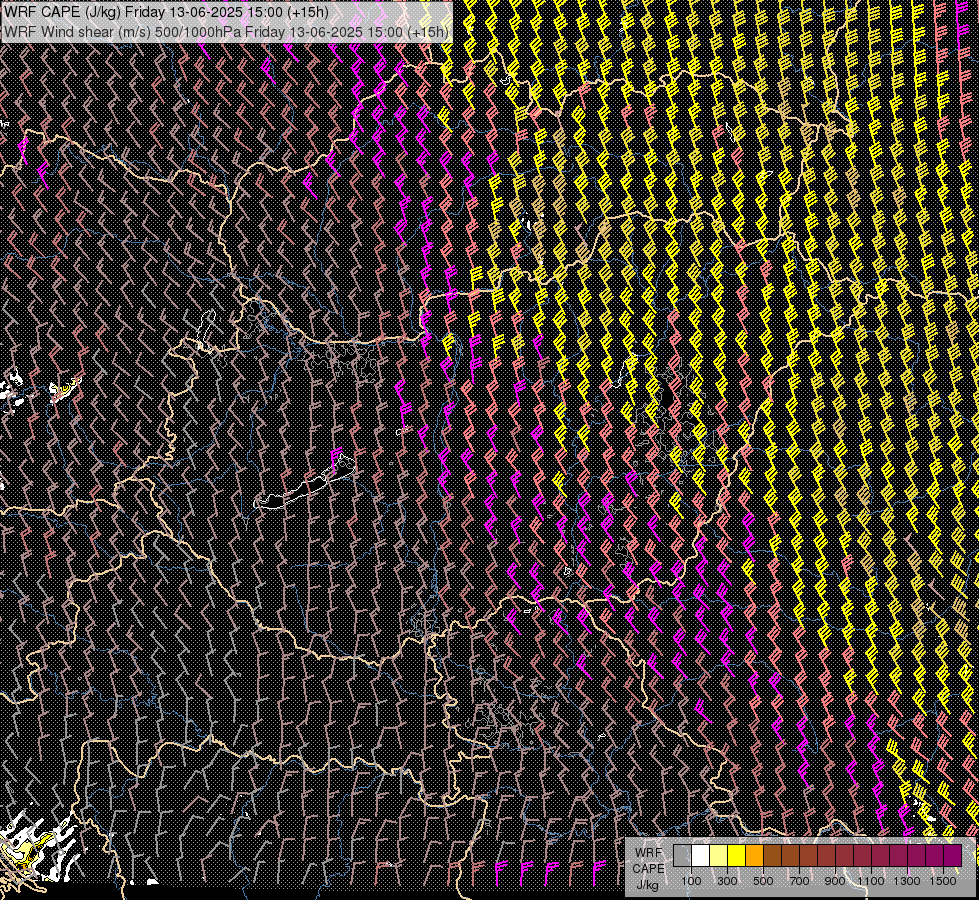This screenshot has height=900, width=979.
Task: Click the WRF CAPE J/kg legend title
Action: 648,869
